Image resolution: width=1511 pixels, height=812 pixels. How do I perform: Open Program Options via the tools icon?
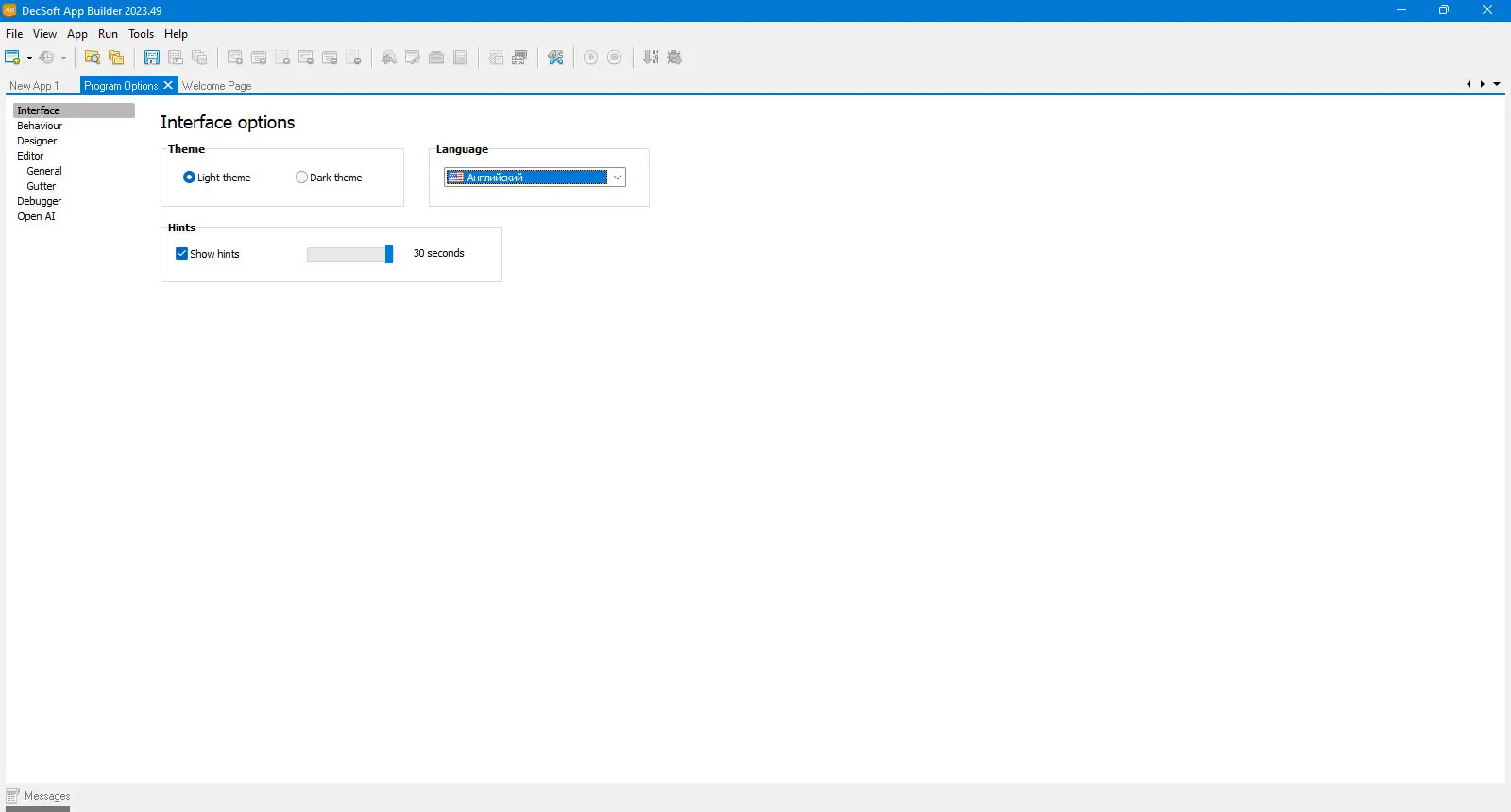point(555,58)
